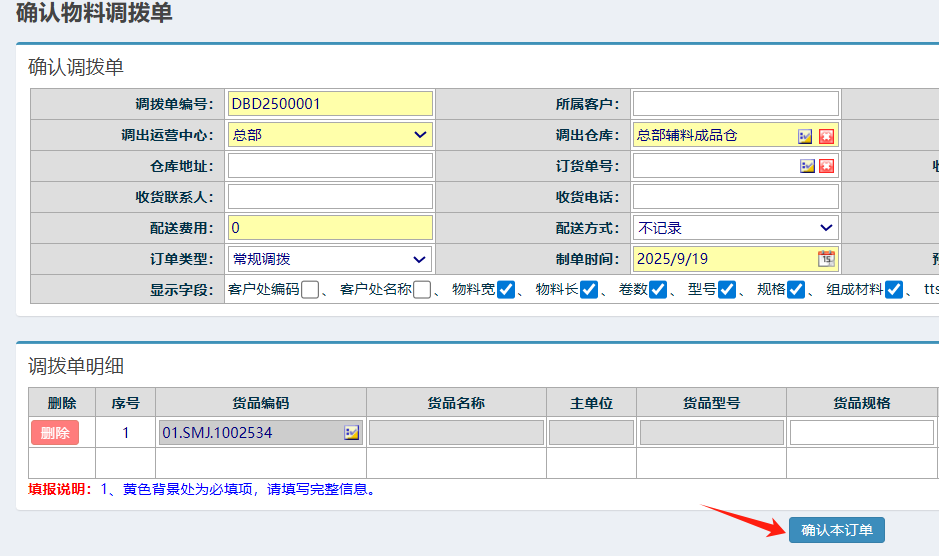Select the 货品规格 cell input in row 1
The image size is (939, 556).
(x=861, y=433)
